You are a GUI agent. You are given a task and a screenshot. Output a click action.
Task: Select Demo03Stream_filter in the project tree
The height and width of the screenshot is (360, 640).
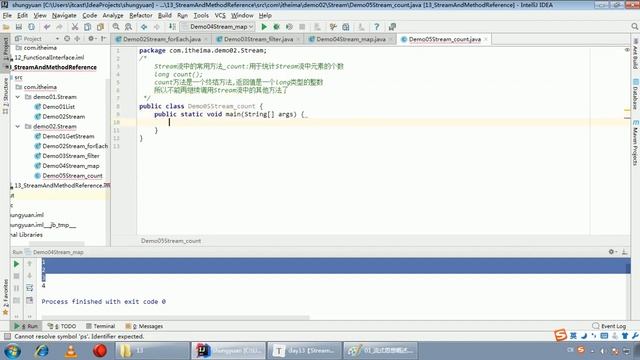point(71,156)
